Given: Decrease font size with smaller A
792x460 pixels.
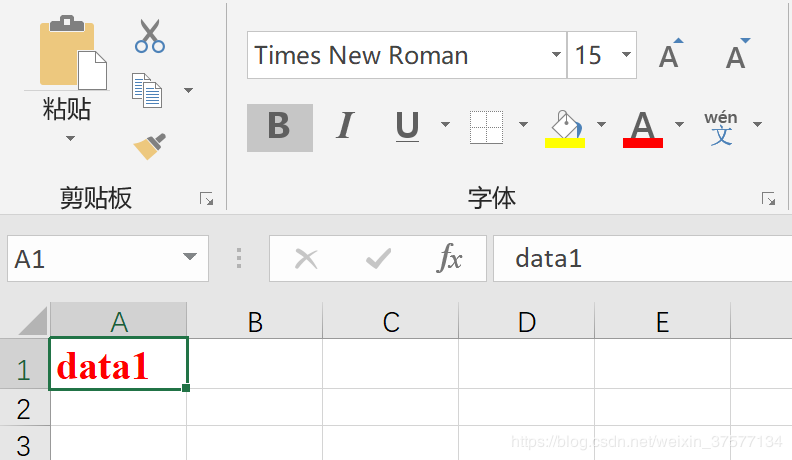Looking at the screenshot, I should [x=736, y=55].
